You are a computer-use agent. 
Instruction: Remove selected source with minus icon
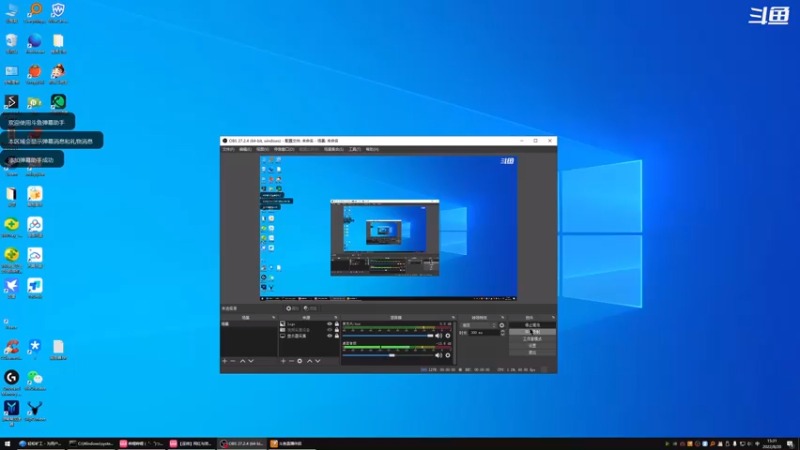(291, 361)
